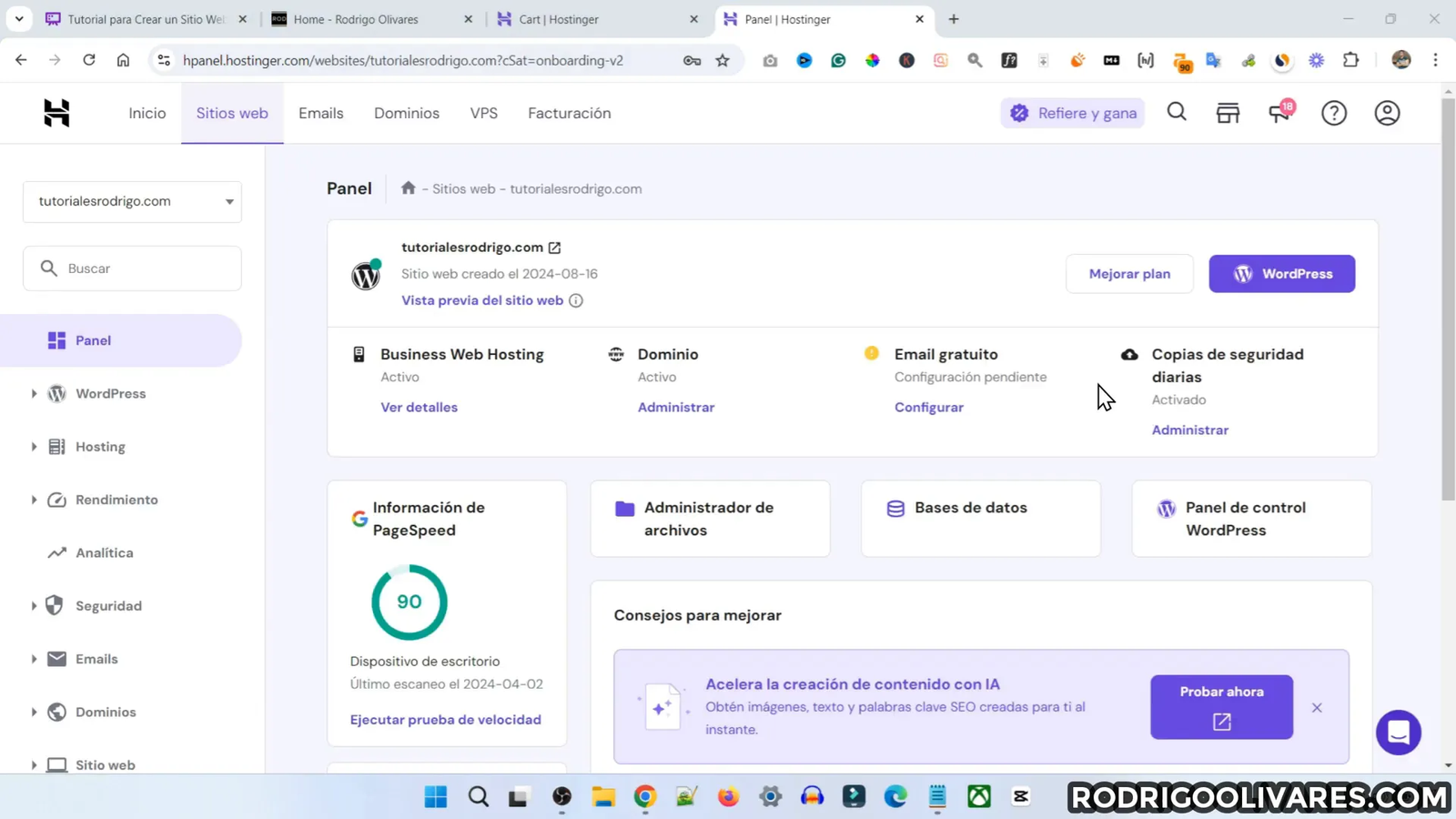Open the Windows Start menu
Image resolution: width=1456 pixels, height=819 pixels.
pyautogui.click(x=435, y=796)
